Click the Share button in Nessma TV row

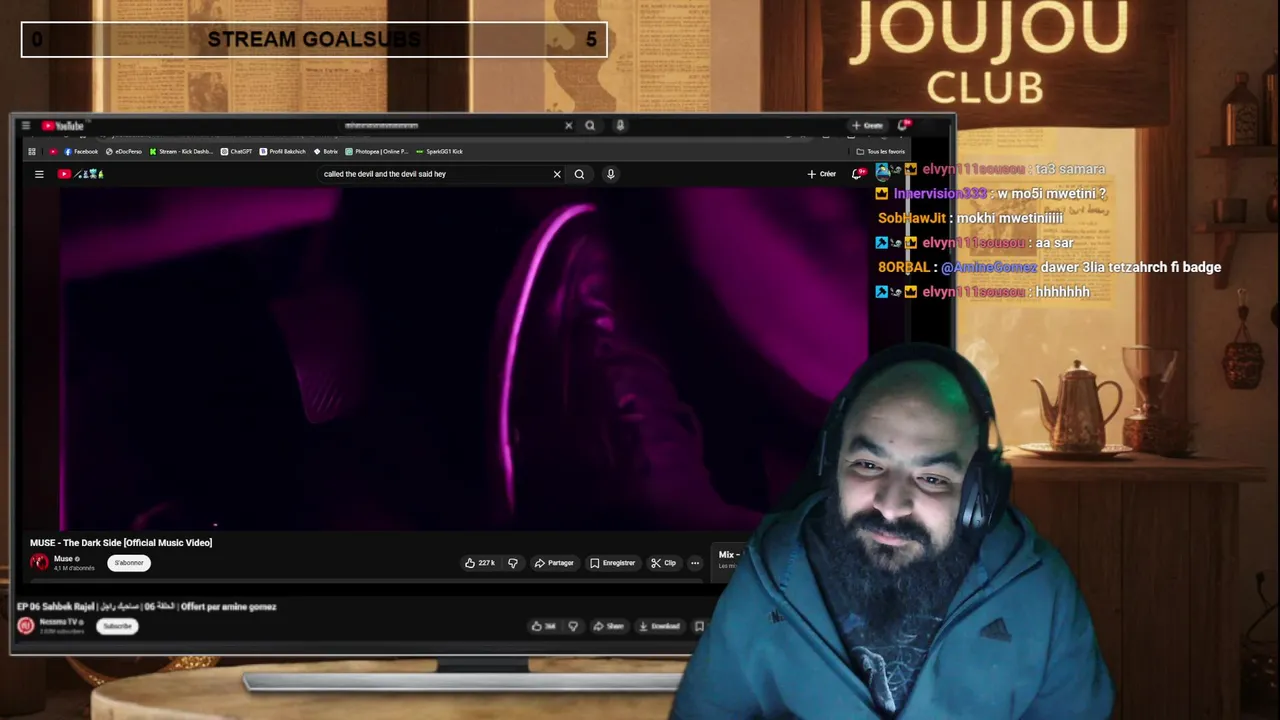pyautogui.click(x=608, y=626)
